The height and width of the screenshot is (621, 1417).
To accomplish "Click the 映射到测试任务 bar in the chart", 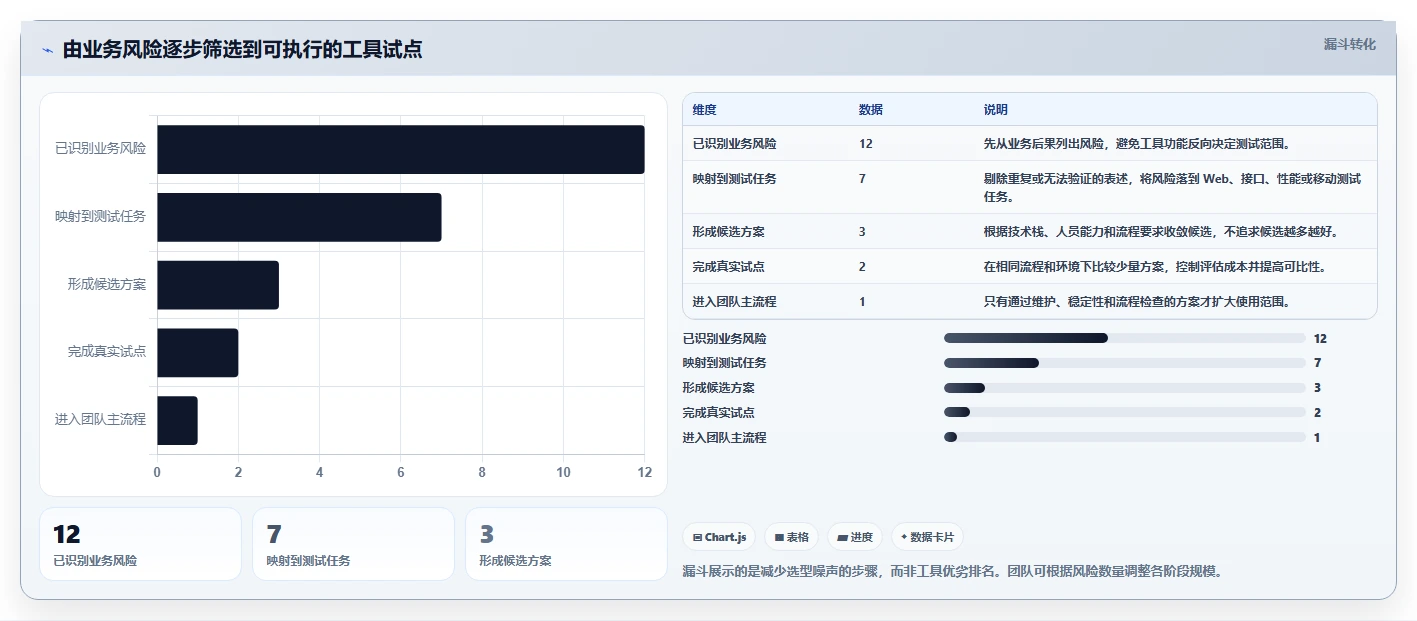I will [299, 217].
